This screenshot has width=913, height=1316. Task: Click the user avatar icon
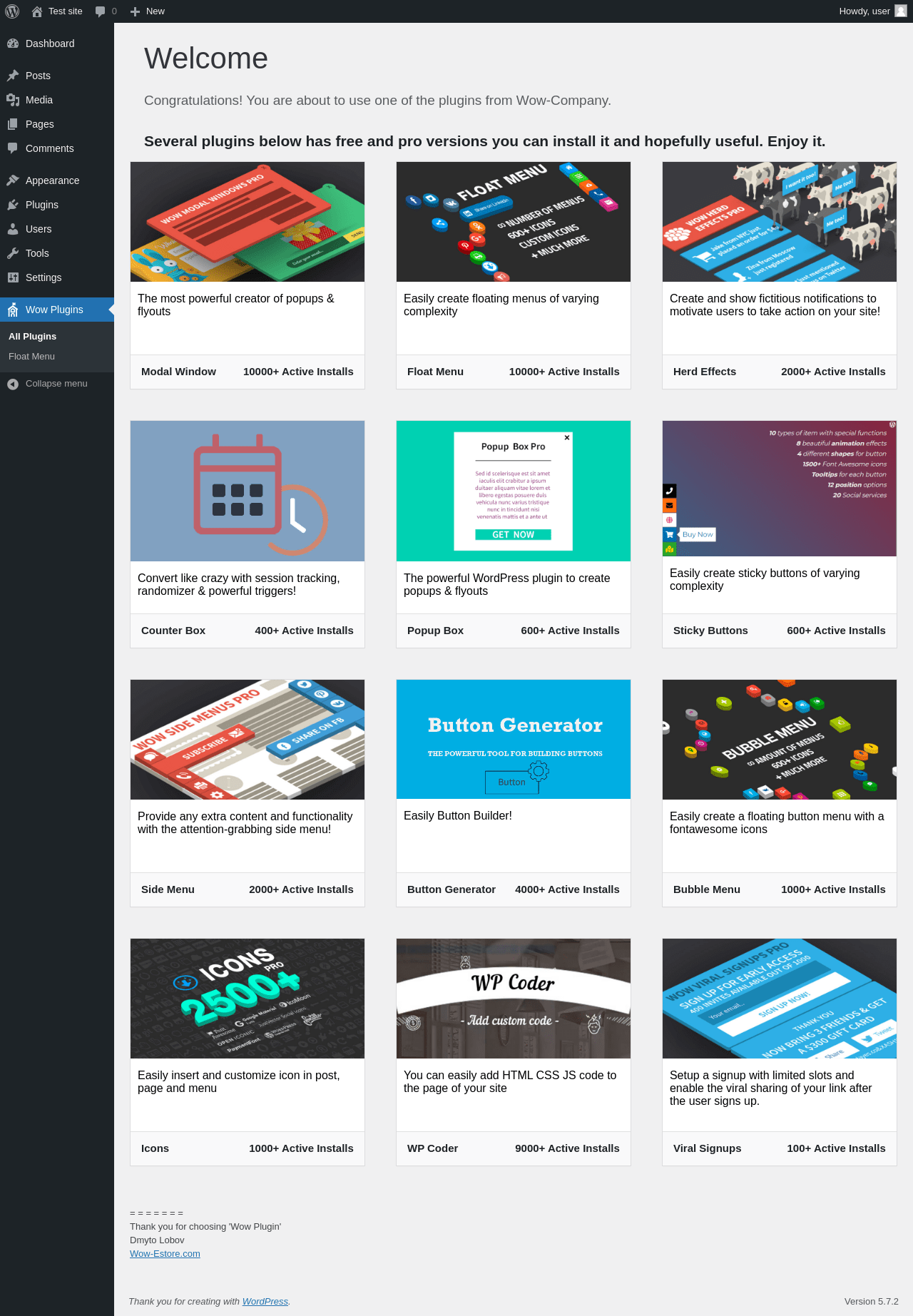[x=901, y=11]
